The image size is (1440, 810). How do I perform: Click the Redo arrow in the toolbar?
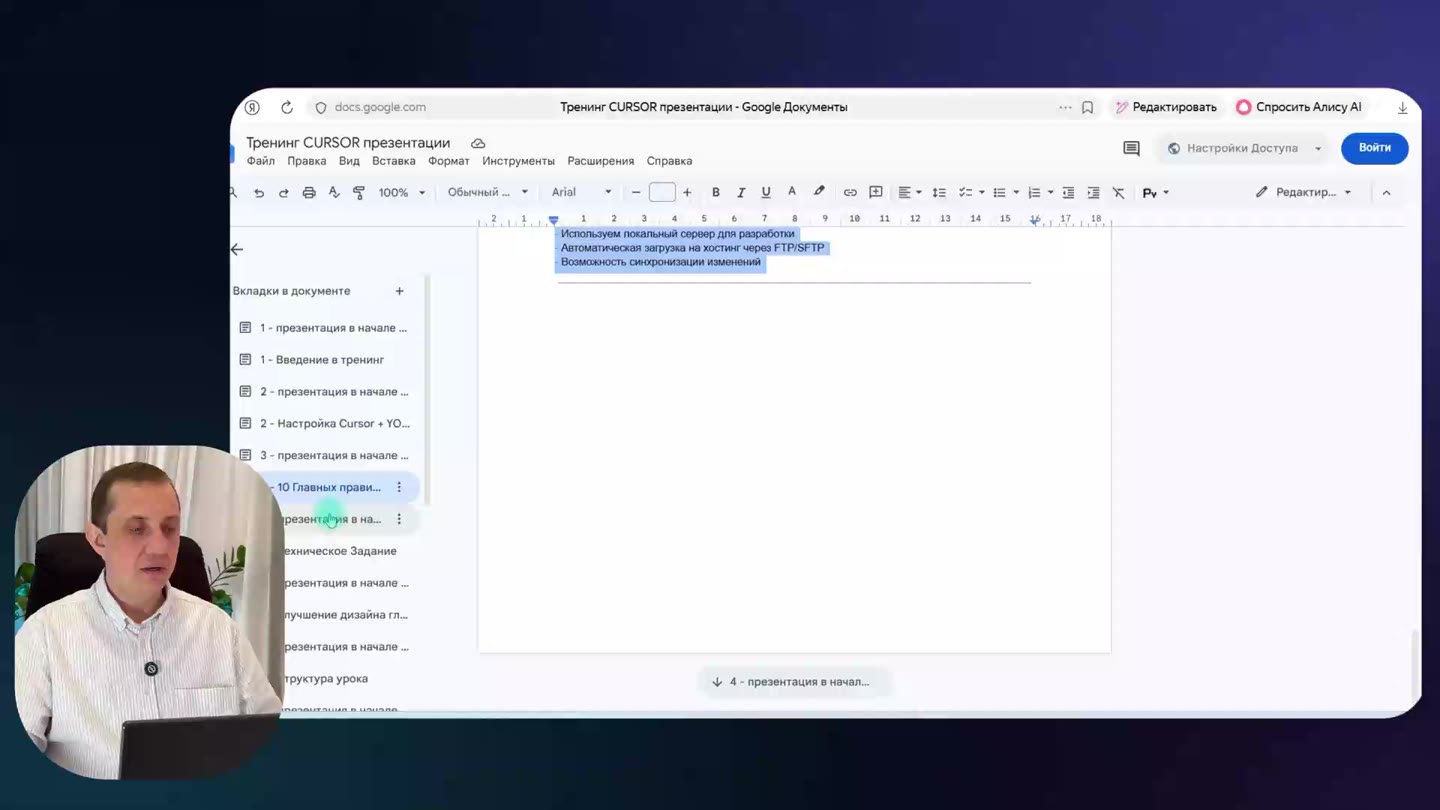tap(284, 193)
